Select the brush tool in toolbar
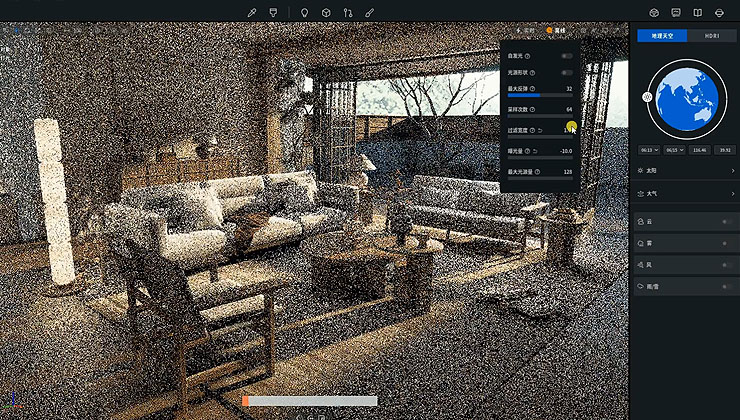 [370, 13]
